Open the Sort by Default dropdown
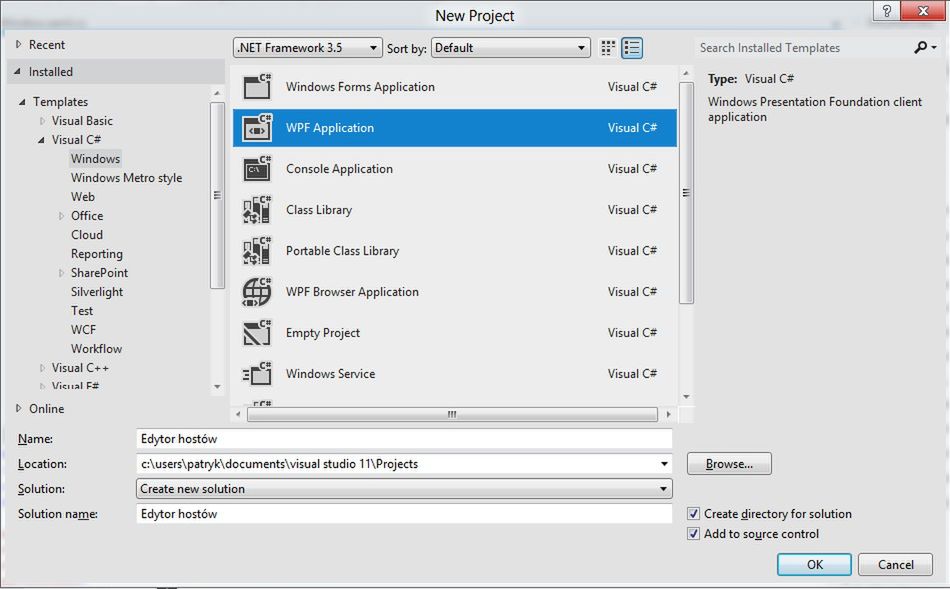The height and width of the screenshot is (589, 950). (511, 48)
